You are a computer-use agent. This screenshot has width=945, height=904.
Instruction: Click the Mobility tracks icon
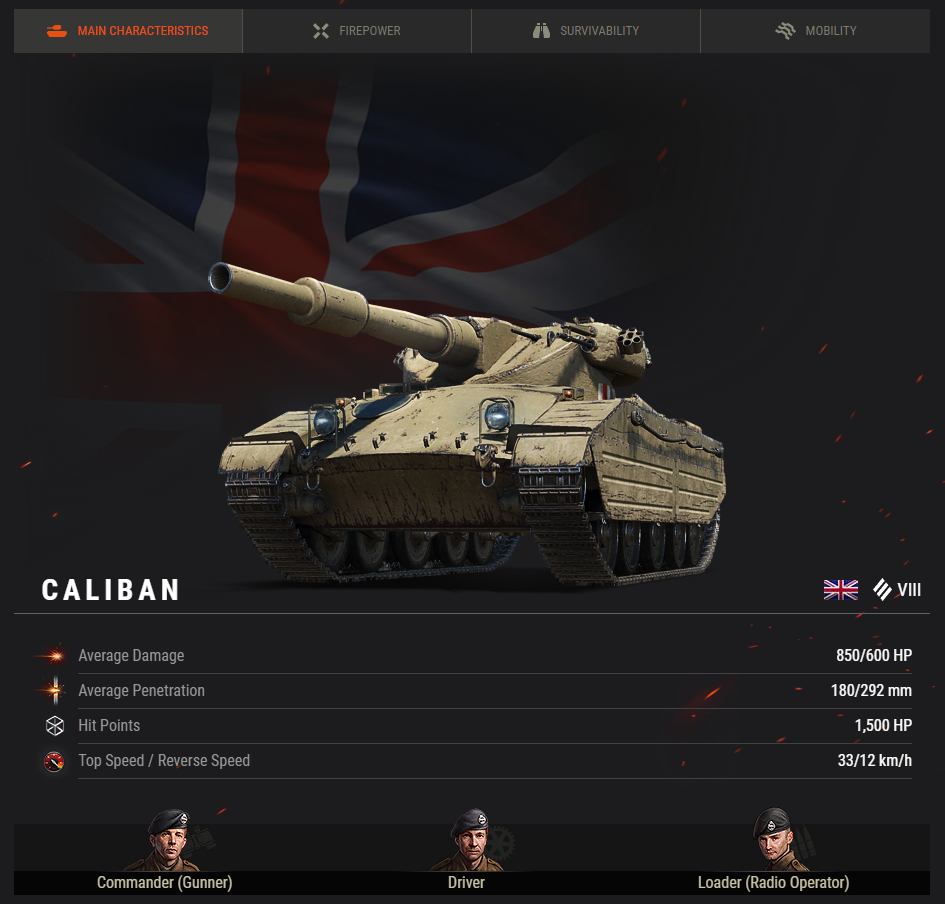[x=785, y=31]
